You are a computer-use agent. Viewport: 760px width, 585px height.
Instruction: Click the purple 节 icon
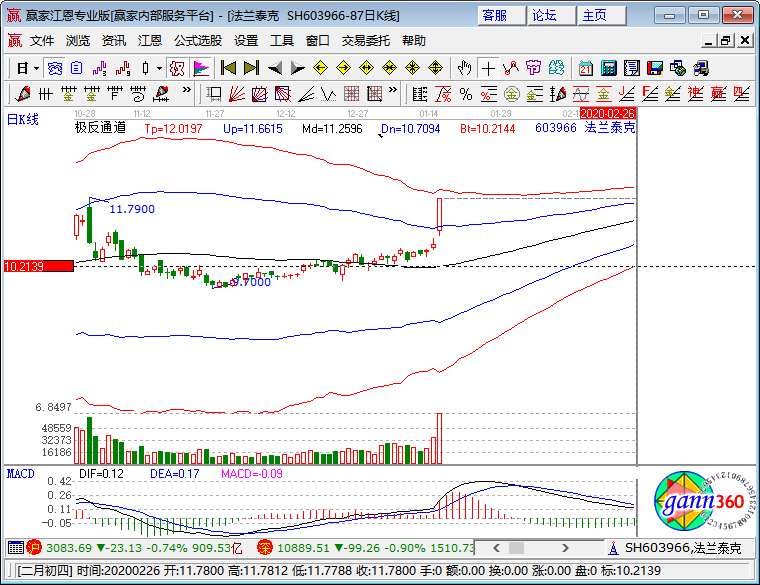534,68
